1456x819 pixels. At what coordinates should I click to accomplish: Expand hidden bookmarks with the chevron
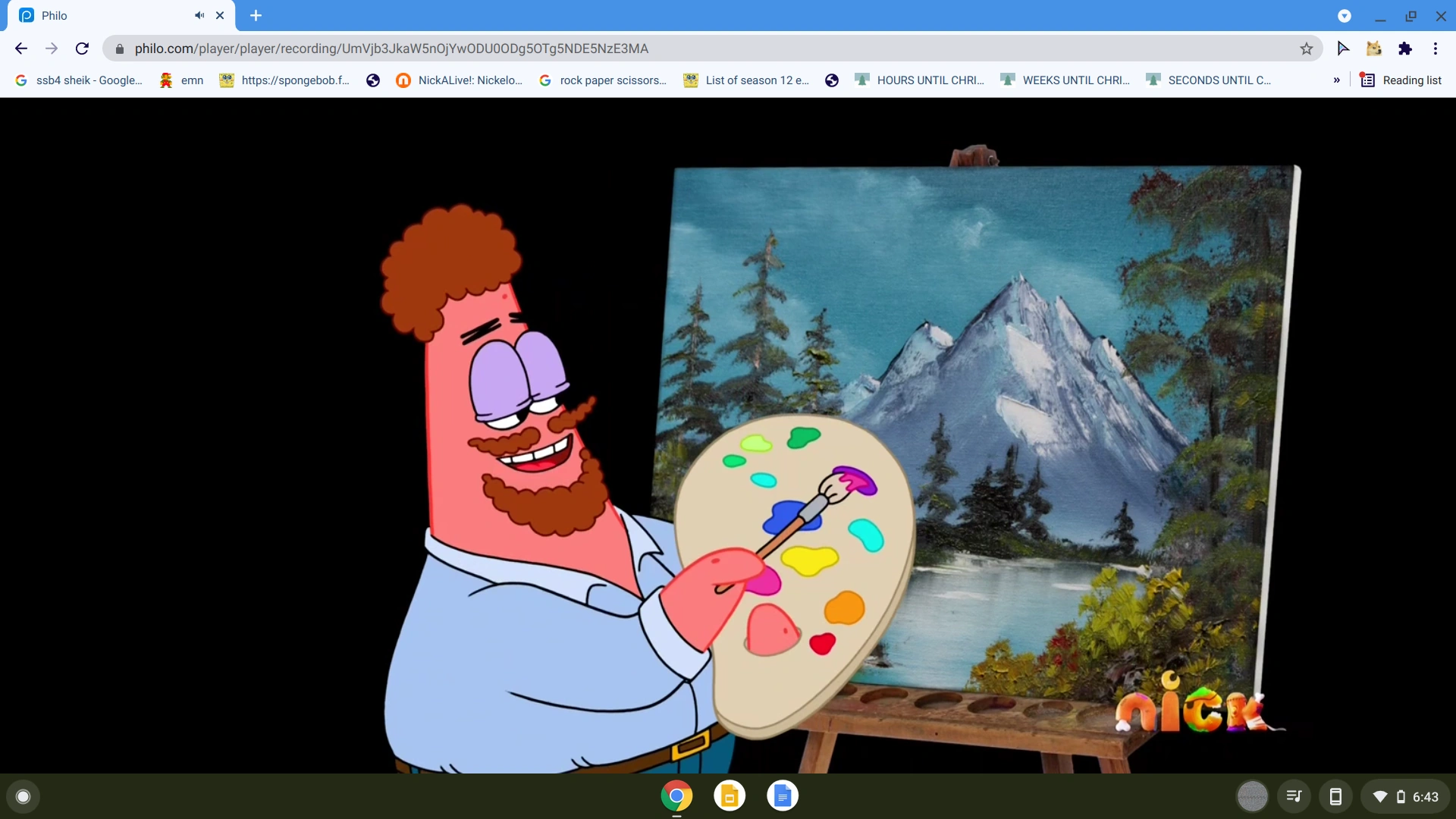[x=1337, y=80]
